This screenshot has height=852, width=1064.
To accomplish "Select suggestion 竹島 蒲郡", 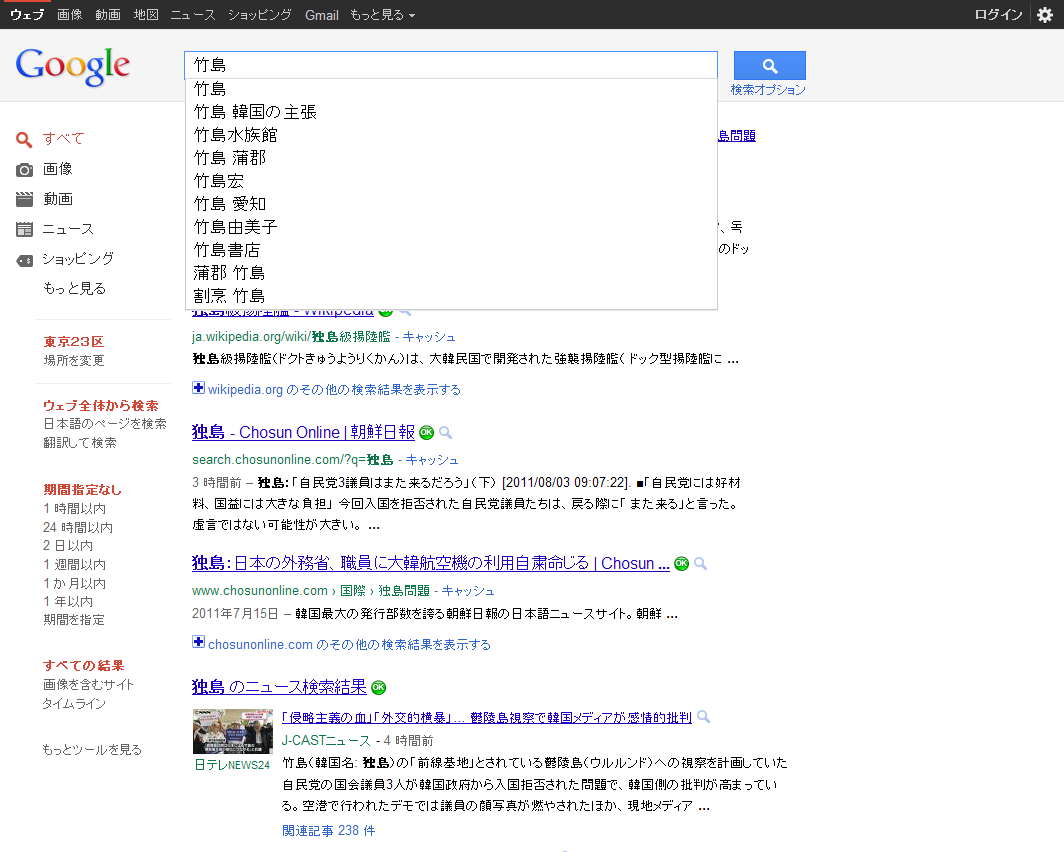I will (x=451, y=158).
